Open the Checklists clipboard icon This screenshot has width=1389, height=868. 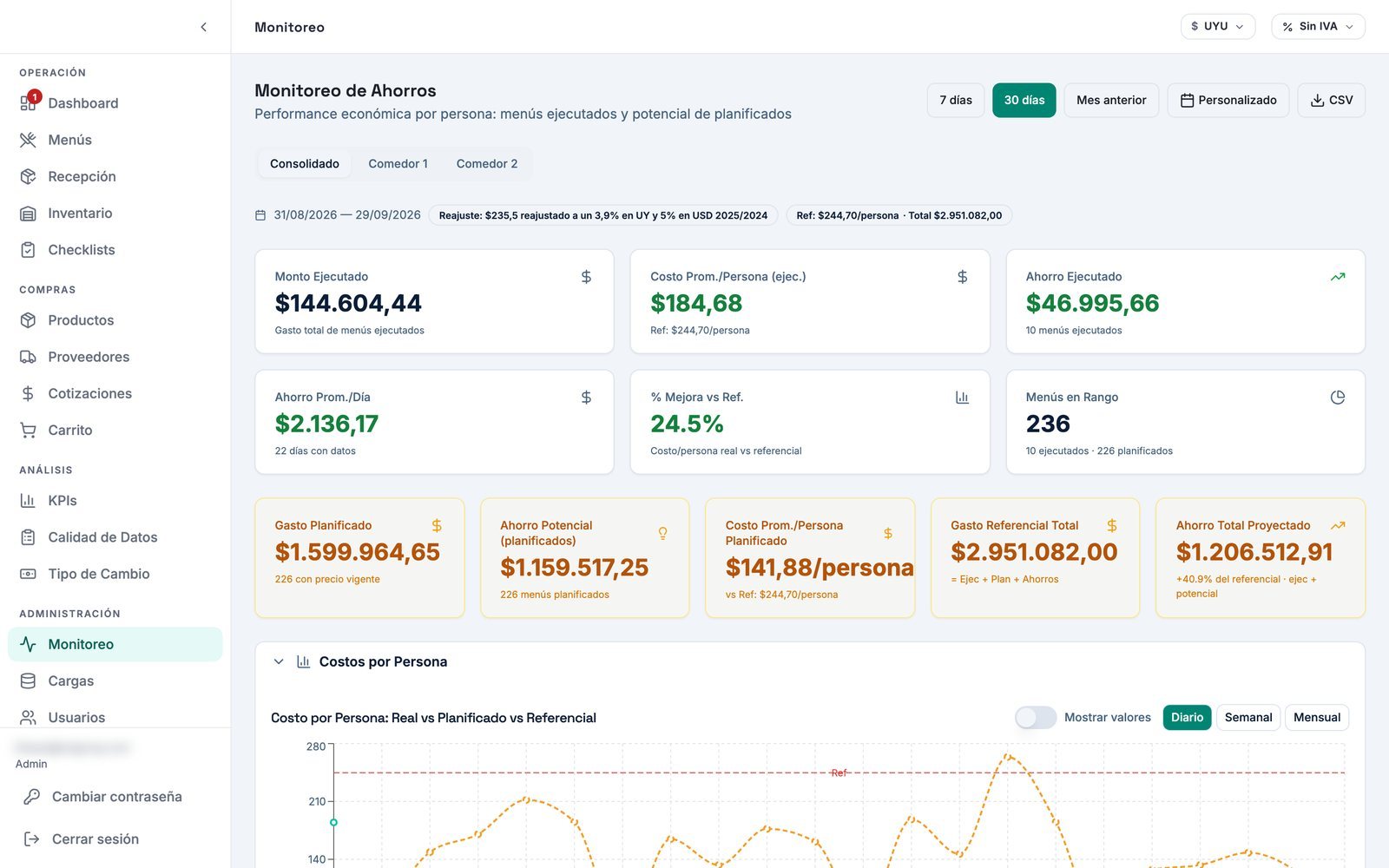(x=28, y=250)
